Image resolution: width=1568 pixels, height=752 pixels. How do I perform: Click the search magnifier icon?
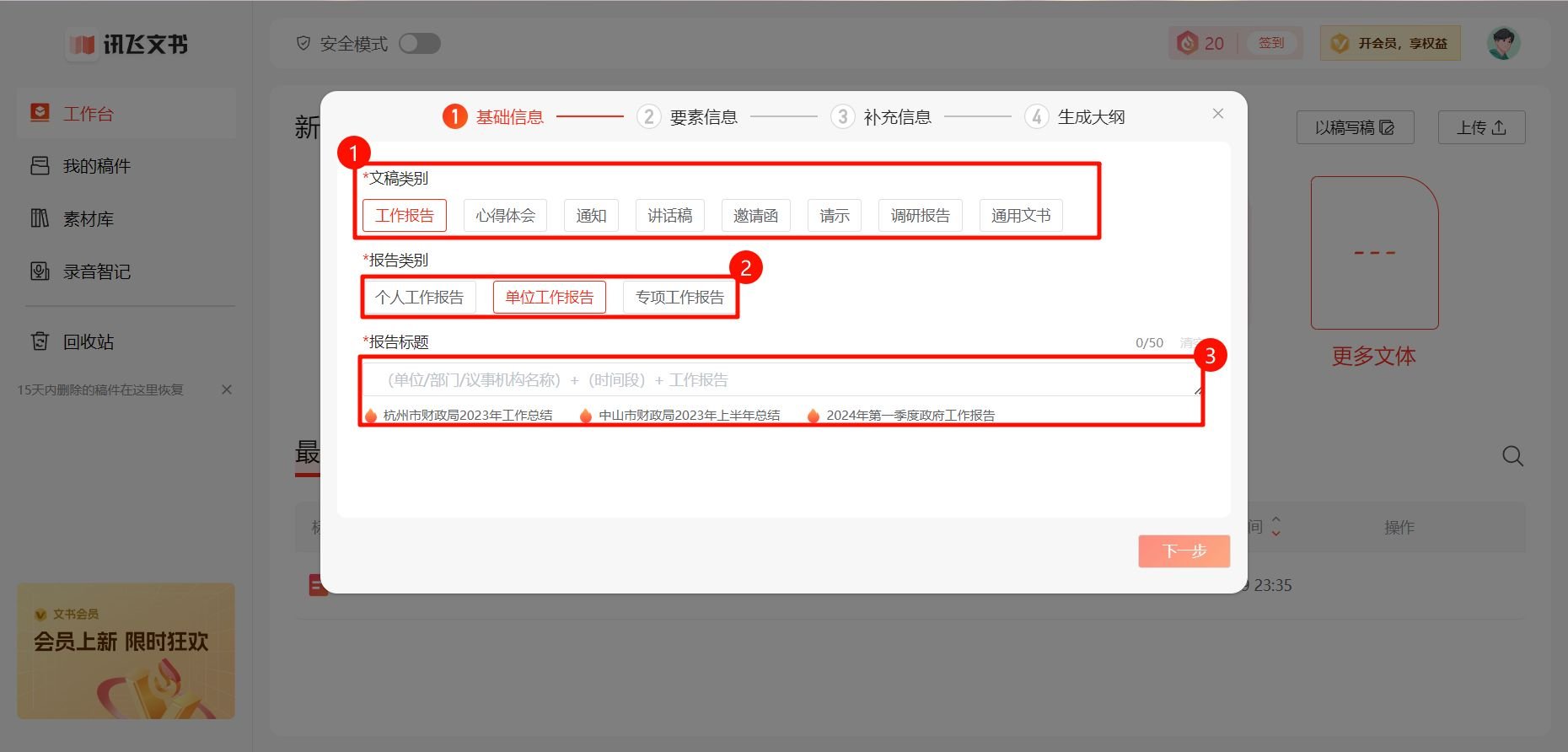1512,456
